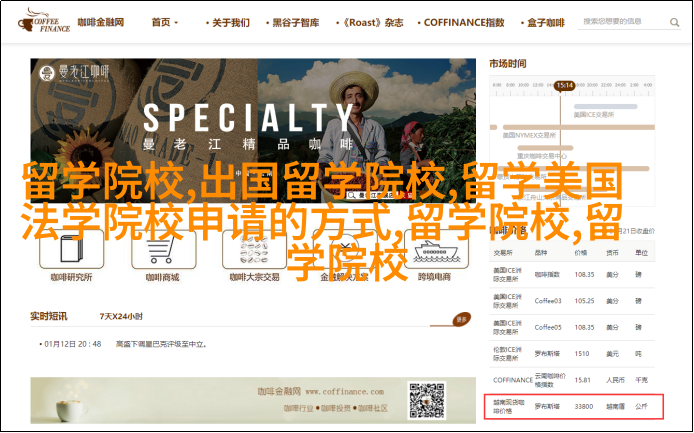The image size is (694, 433).
Task: Open the 咖啡大宗交易 coffee beans icon
Action: 254,250
